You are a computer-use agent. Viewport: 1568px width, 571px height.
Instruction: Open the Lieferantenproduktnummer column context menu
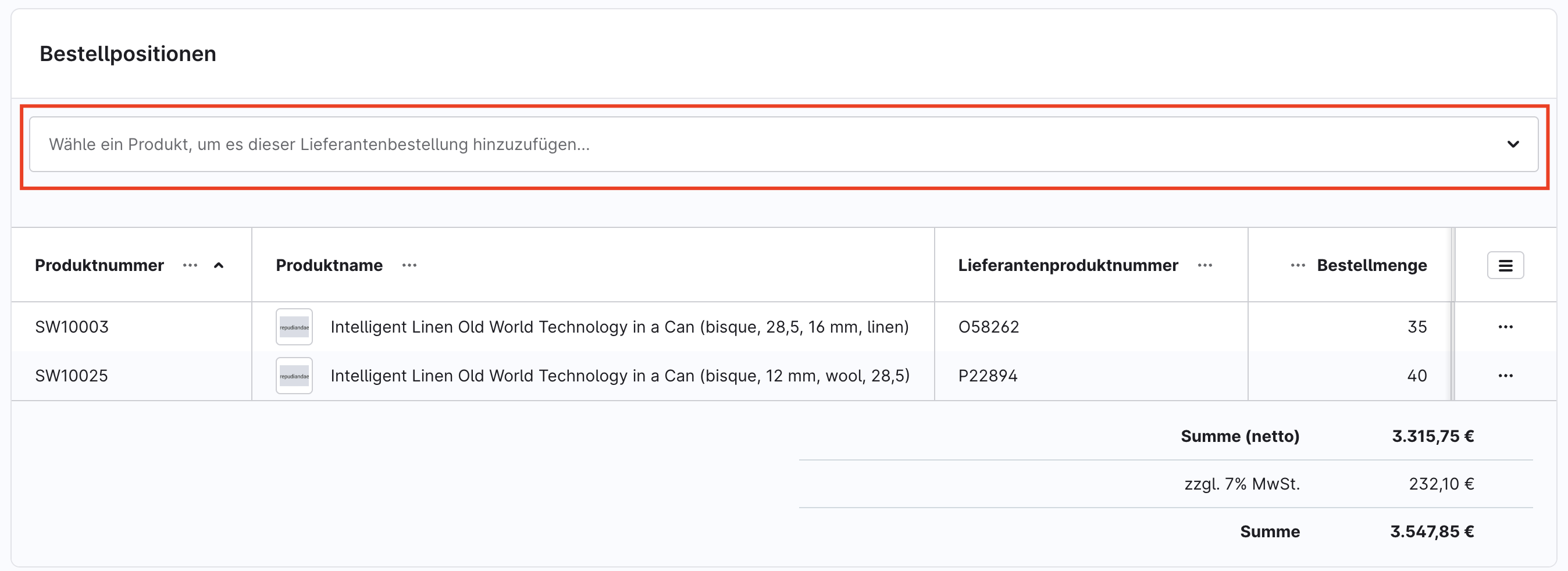coord(1206,265)
